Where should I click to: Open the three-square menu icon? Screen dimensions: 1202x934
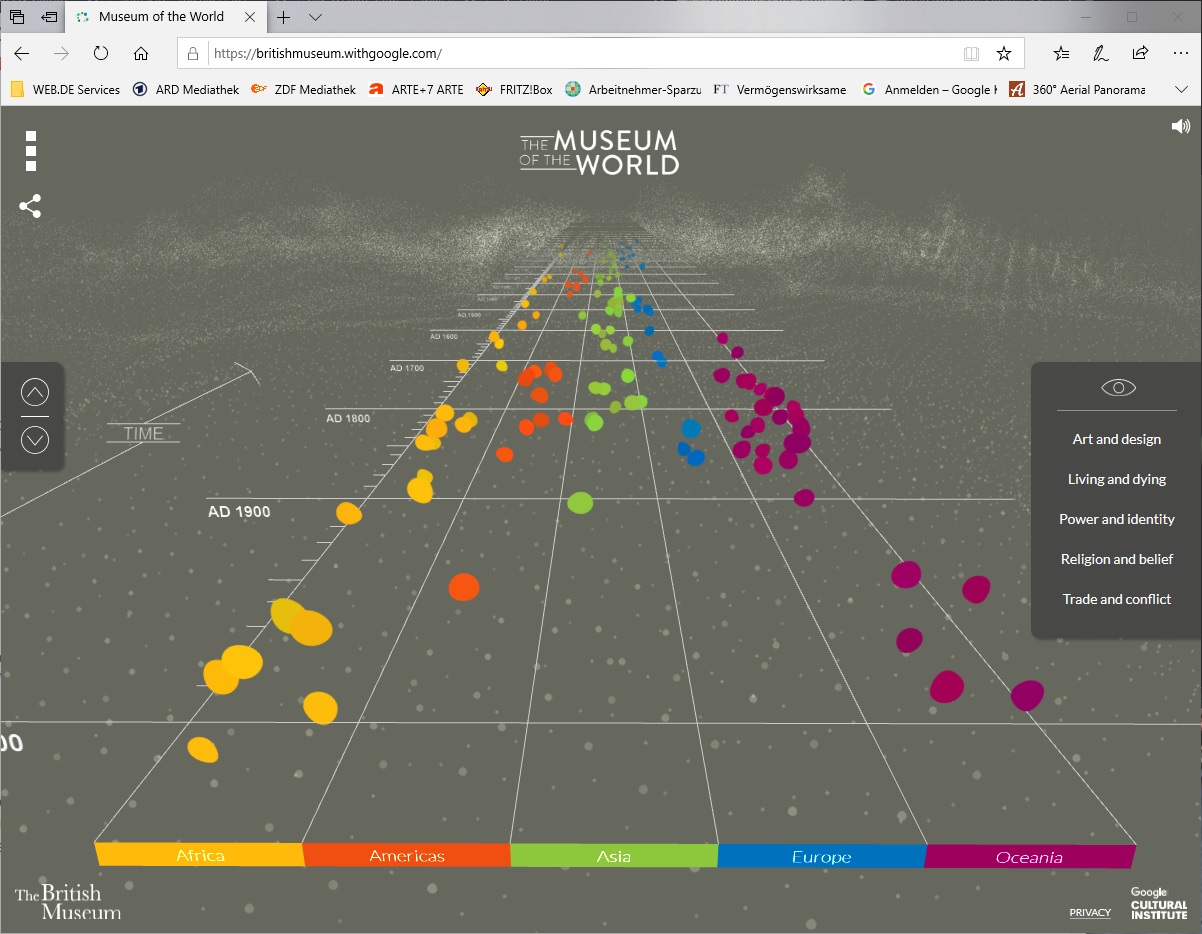[31, 151]
